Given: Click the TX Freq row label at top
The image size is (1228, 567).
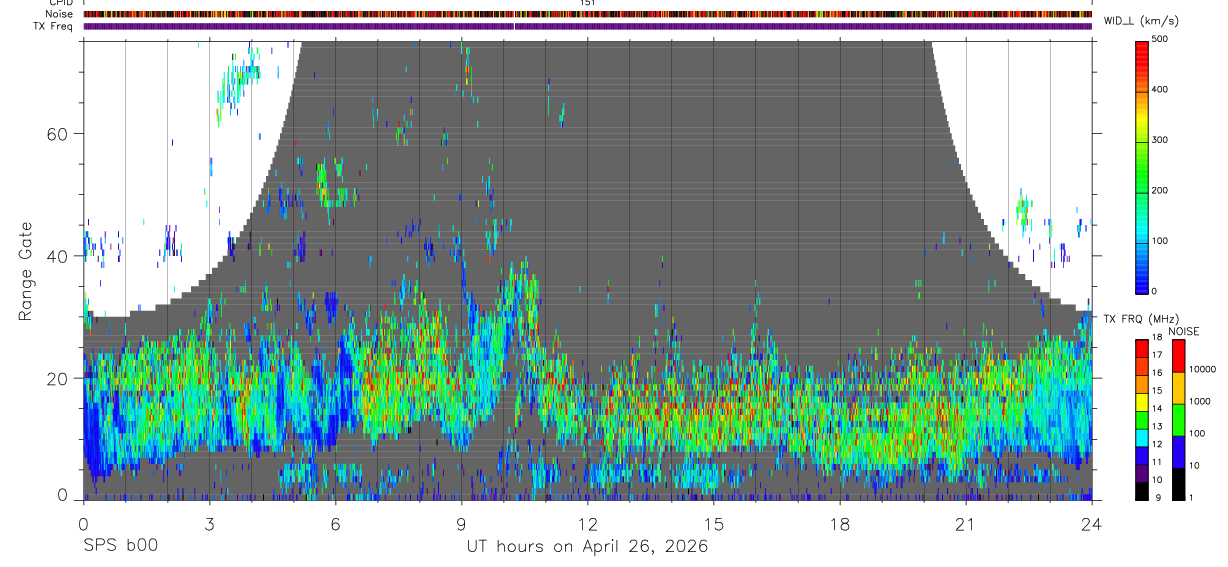Looking at the screenshot, I should point(53,26).
